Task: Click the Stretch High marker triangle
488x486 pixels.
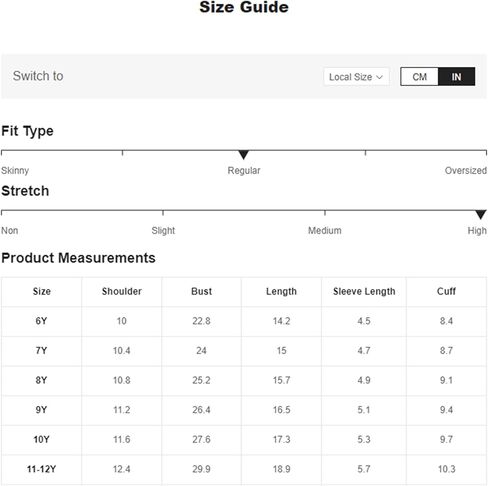Action: [481, 215]
